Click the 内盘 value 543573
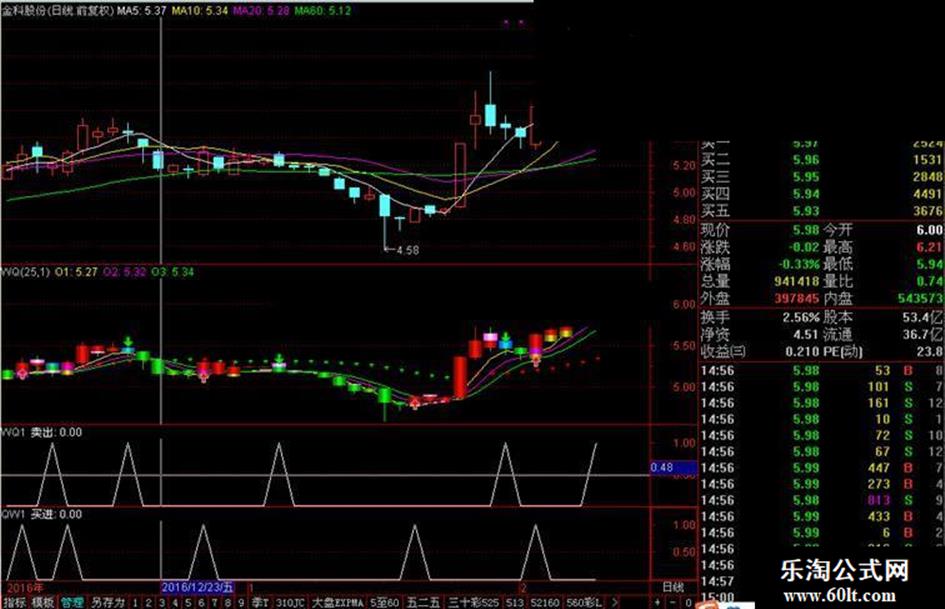This screenshot has height=609, width=945. 920,298
